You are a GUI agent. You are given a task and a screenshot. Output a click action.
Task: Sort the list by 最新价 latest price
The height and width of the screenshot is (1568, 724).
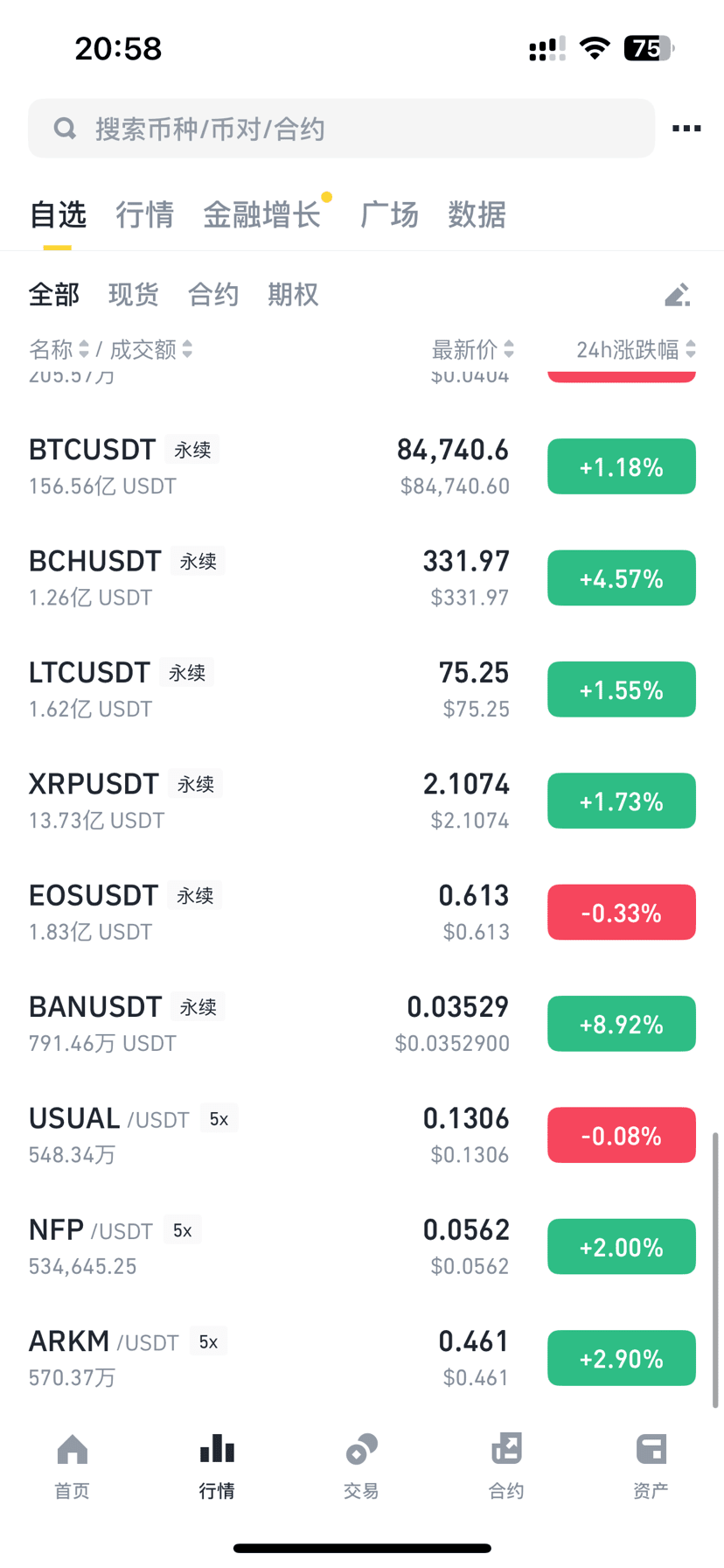[473, 349]
